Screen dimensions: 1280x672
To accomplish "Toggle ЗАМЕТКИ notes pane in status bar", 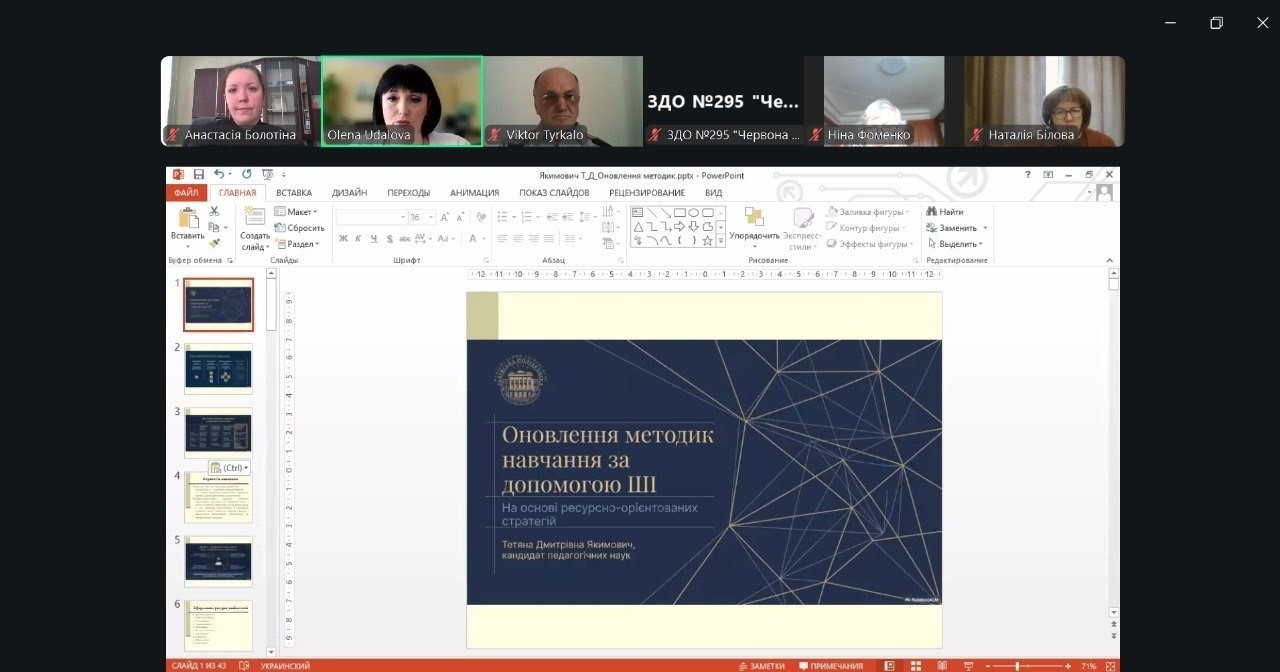I will coord(761,666).
